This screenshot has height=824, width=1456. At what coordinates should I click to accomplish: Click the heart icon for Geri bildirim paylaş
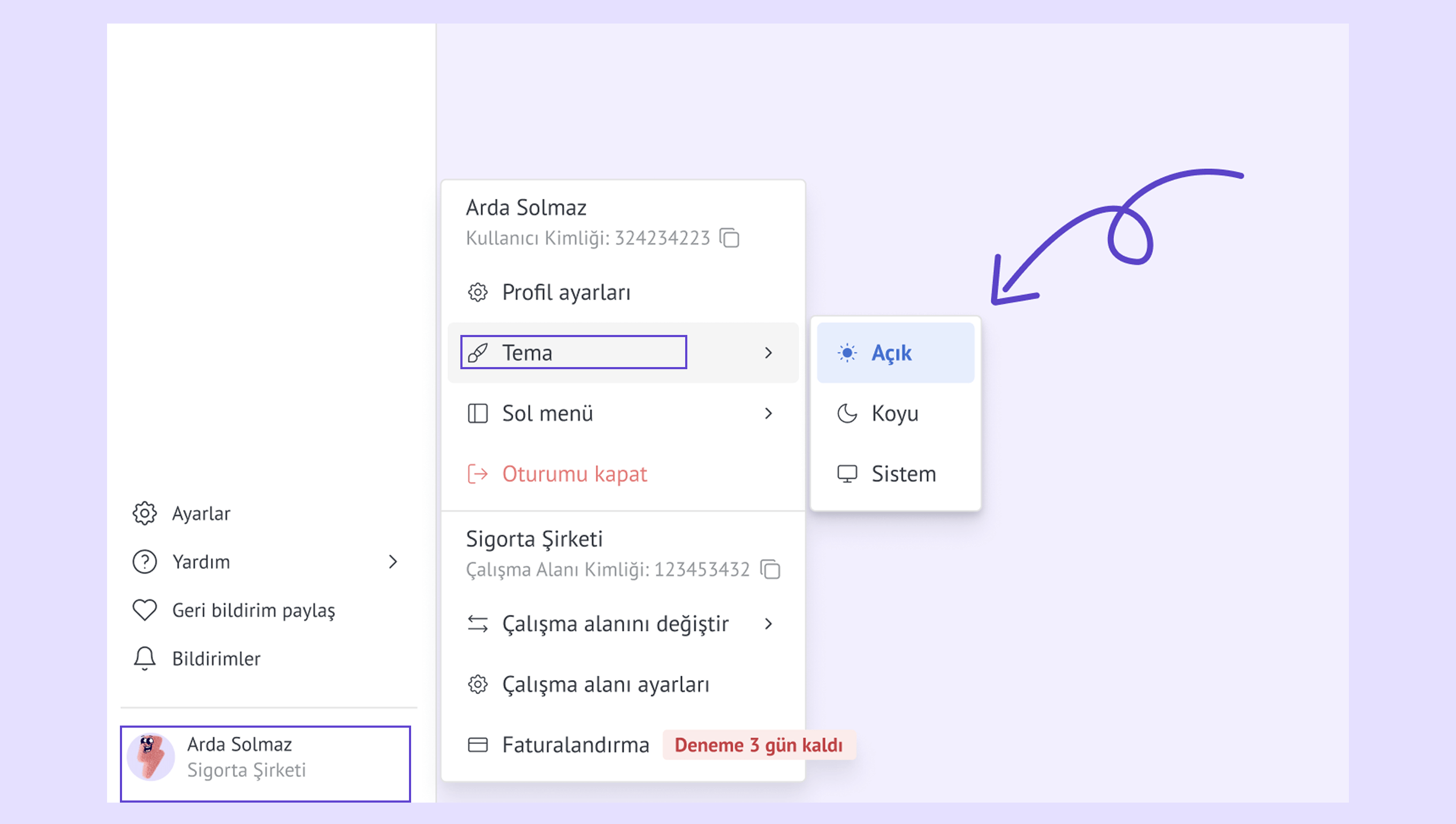[145, 610]
